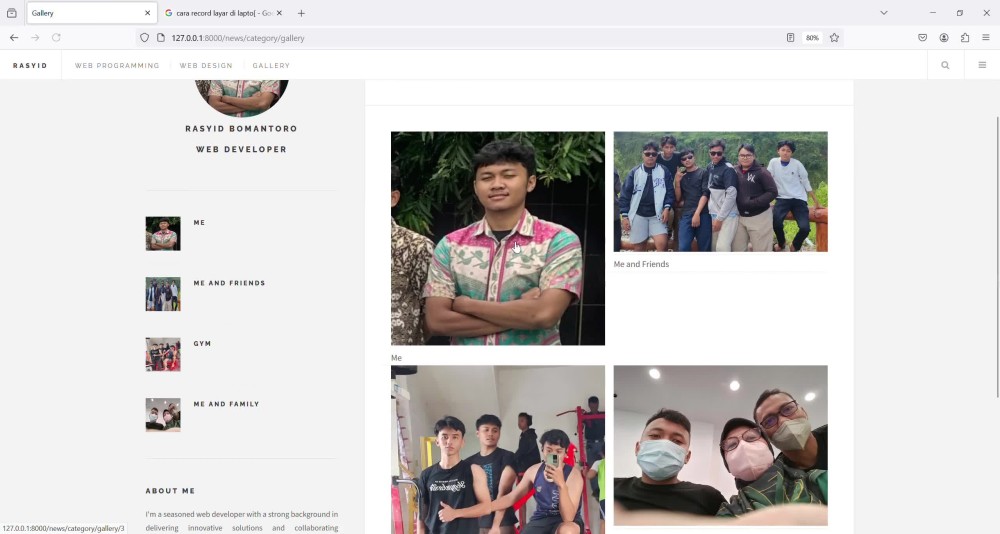Reload the page with refresh icon
Viewport: 1000px width, 534px height.
click(x=56, y=38)
